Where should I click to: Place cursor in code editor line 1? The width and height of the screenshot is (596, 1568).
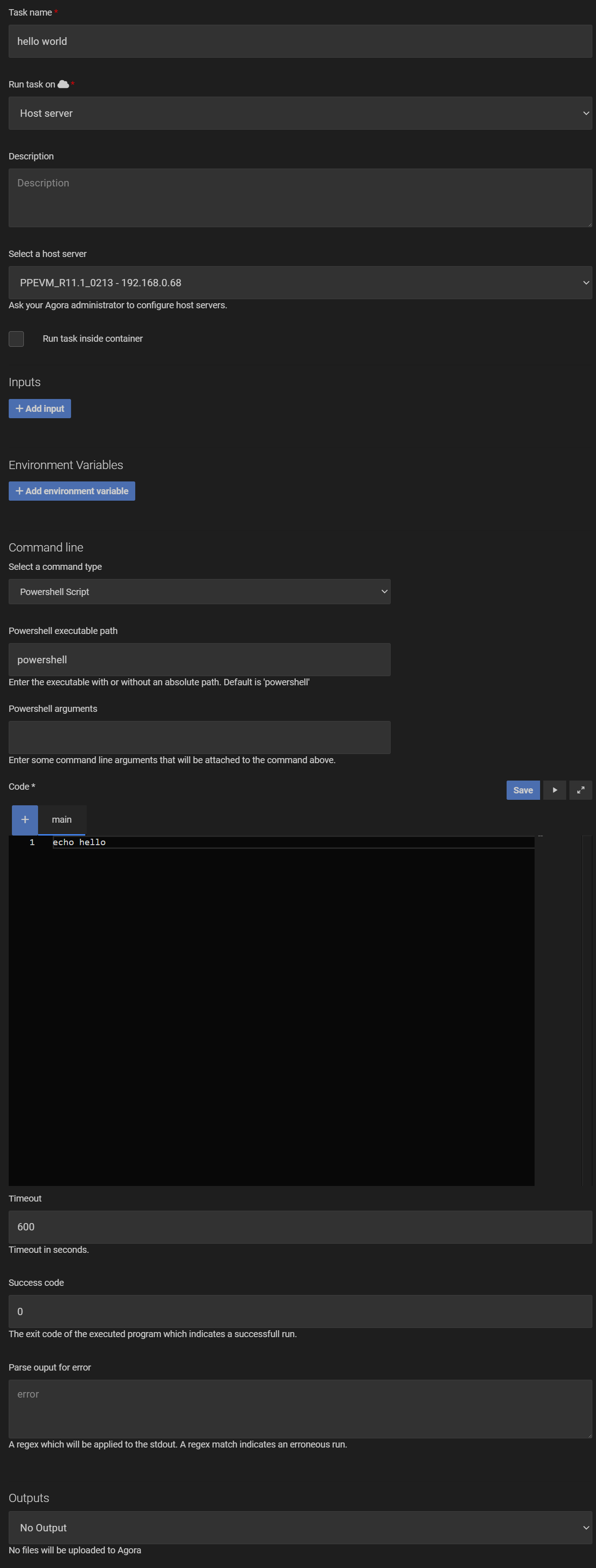(x=244, y=842)
